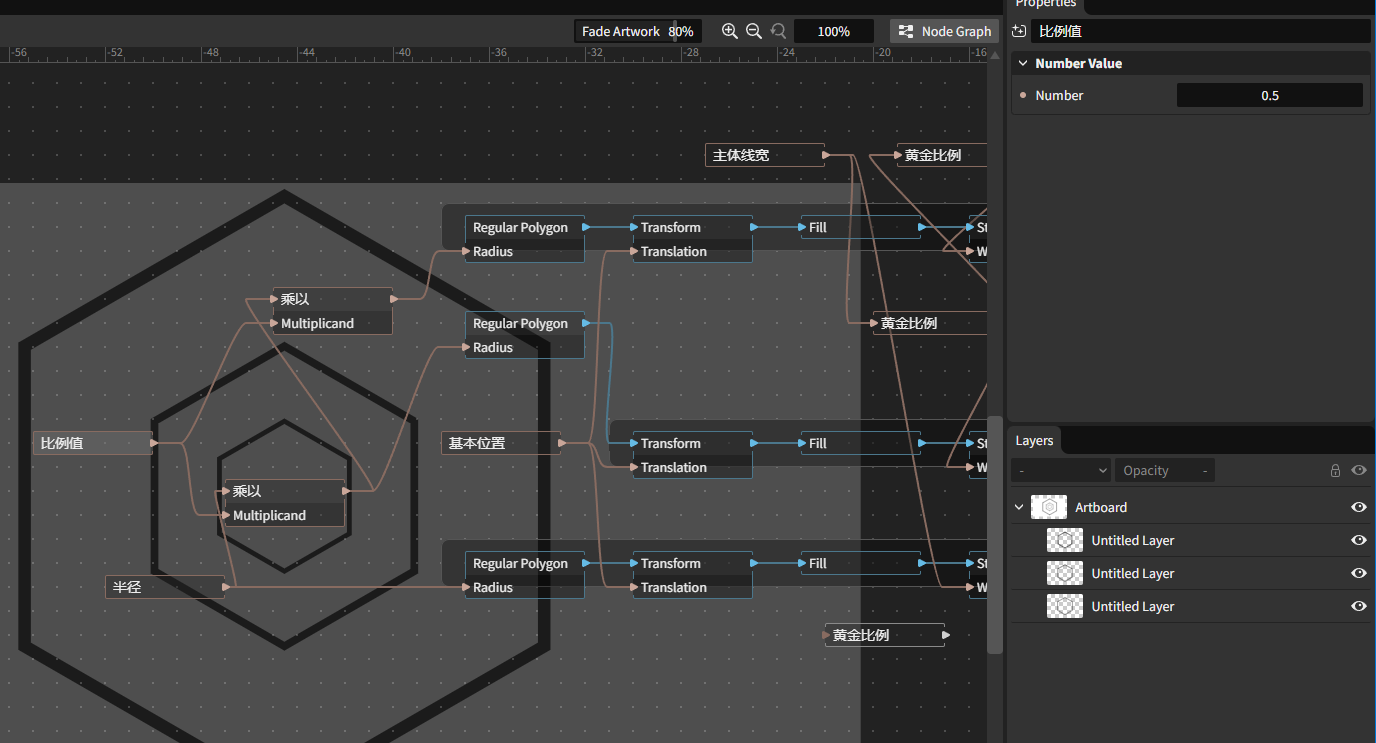Screen dimensions: 1376x743
Task: Collapse the Number Value section
Action: point(1023,63)
